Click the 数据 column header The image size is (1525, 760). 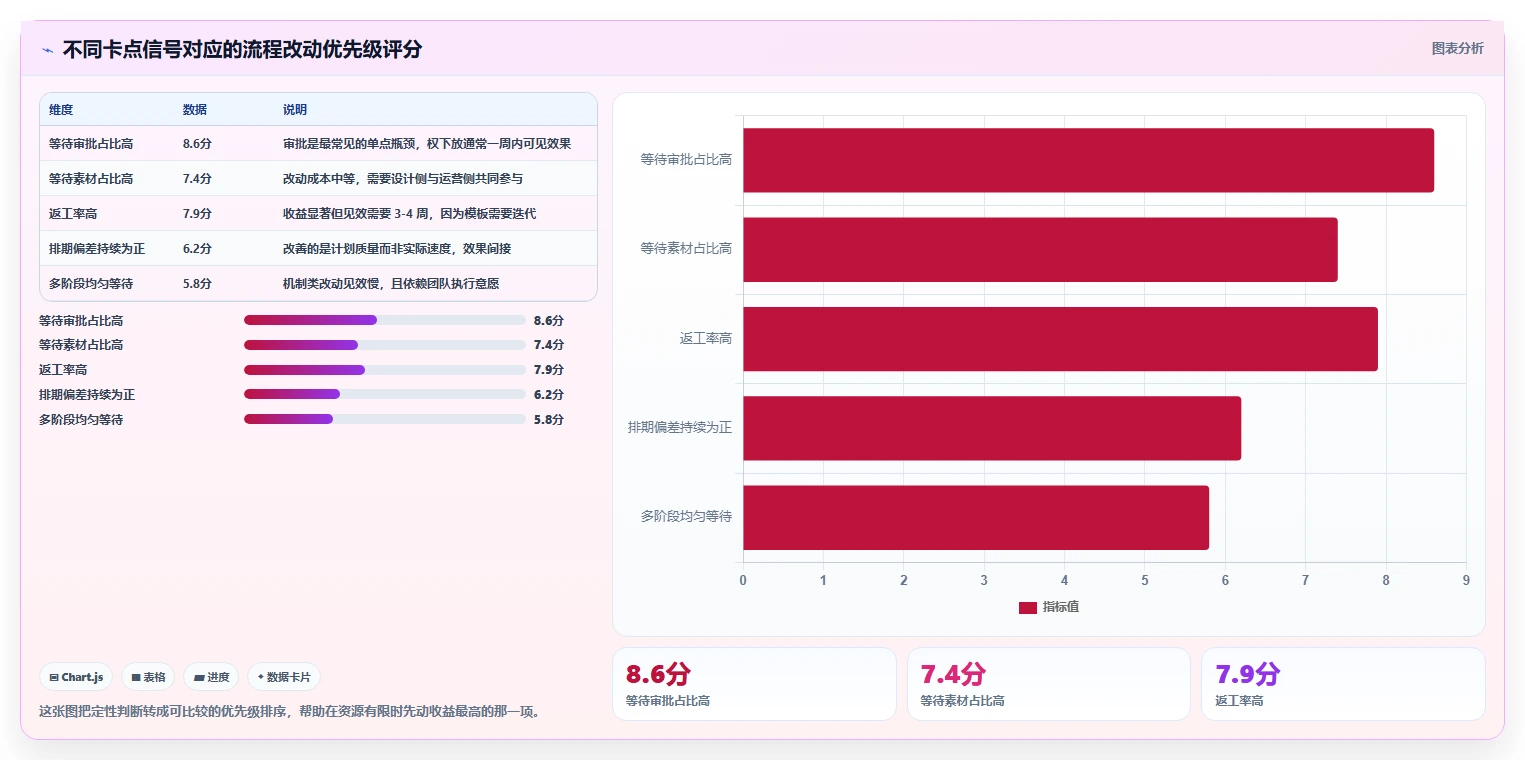[195, 109]
